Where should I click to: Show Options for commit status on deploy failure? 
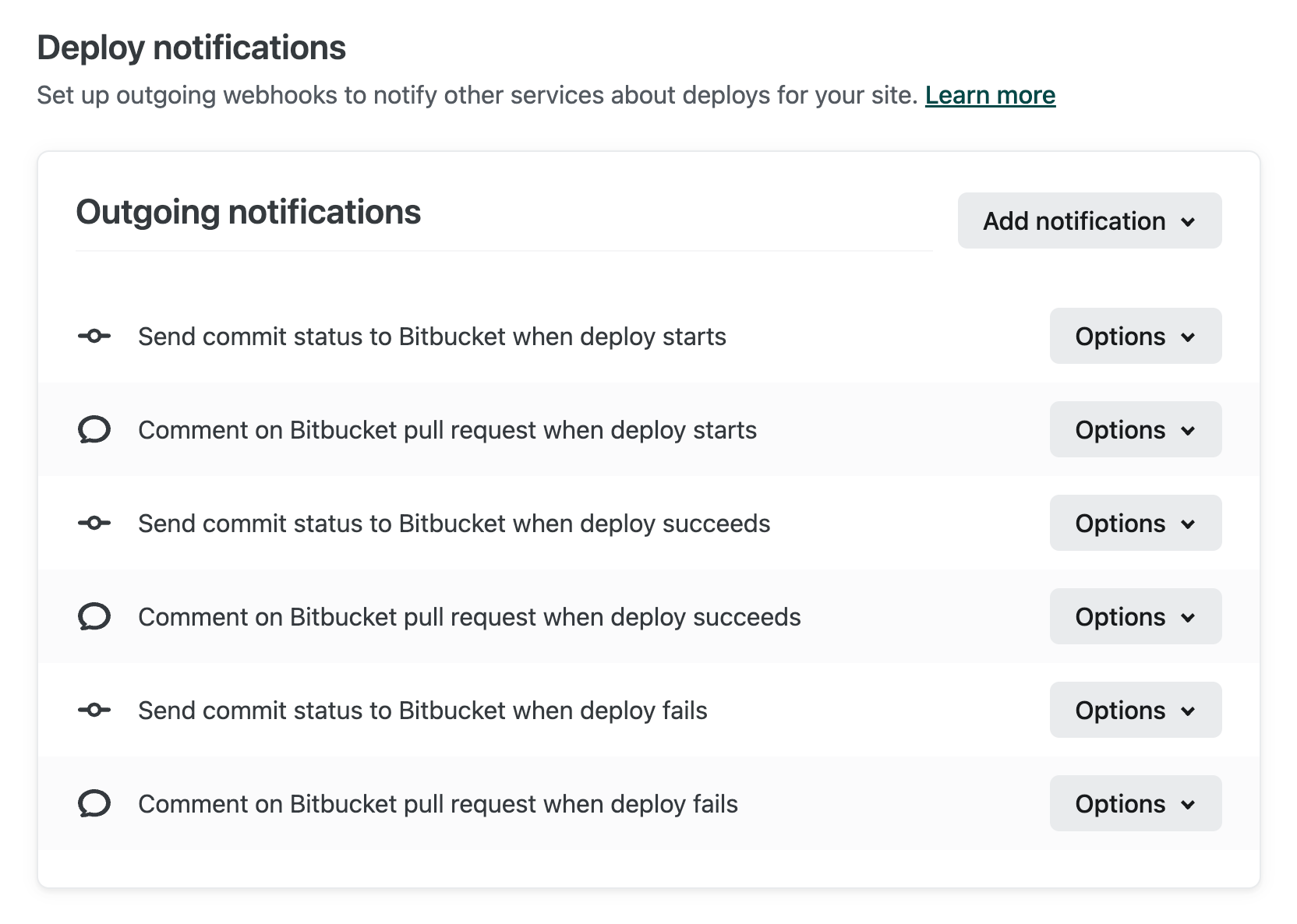pos(1135,711)
